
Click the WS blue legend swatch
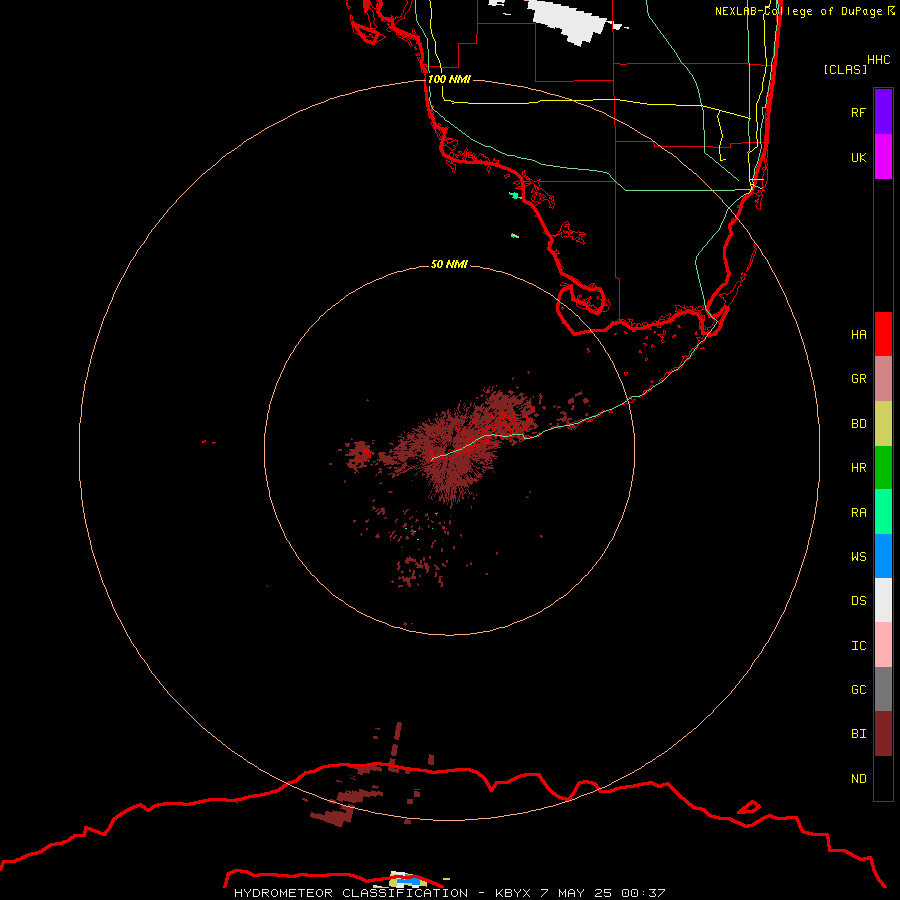(x=883, y=556)
